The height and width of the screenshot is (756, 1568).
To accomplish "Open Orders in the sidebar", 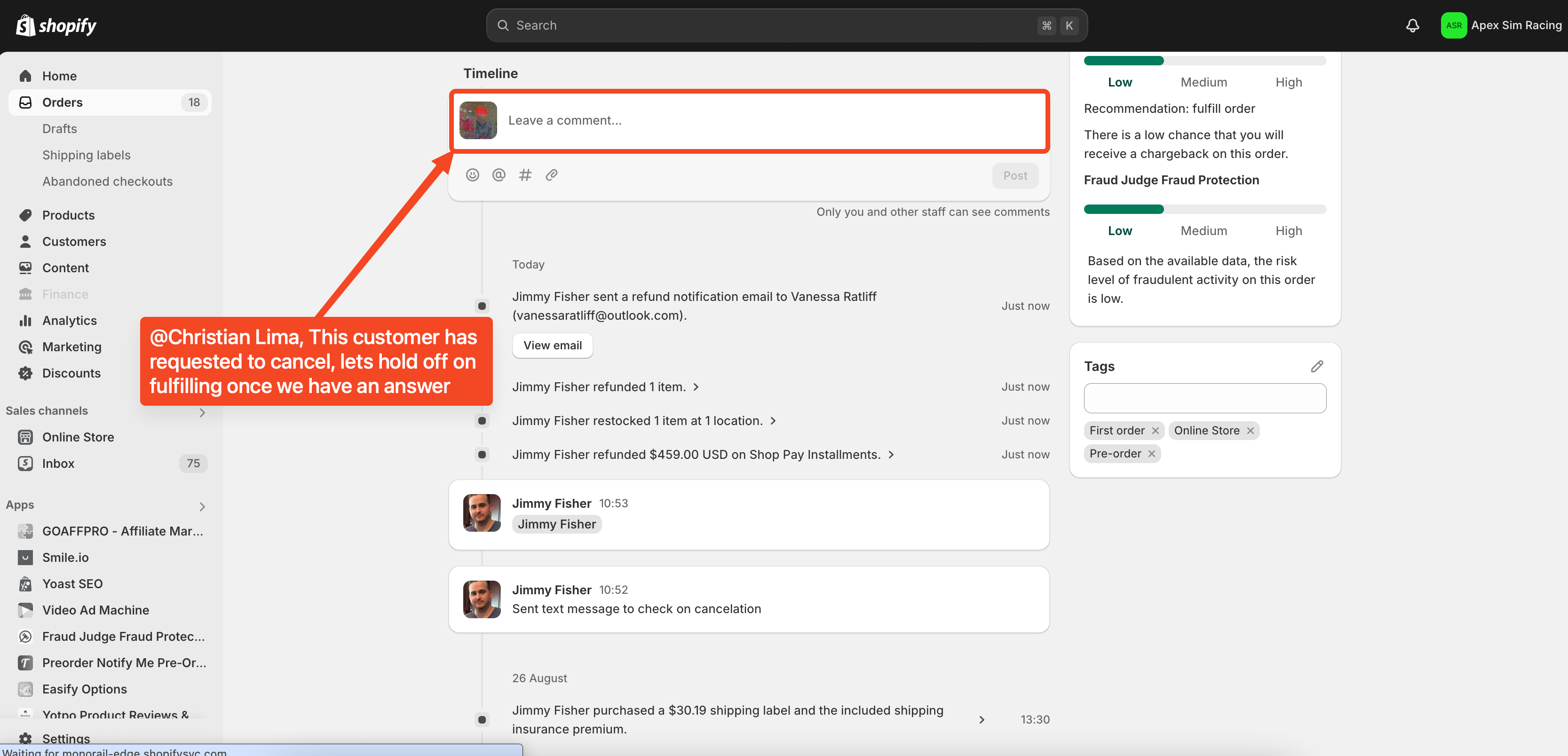I will (62, 102).
